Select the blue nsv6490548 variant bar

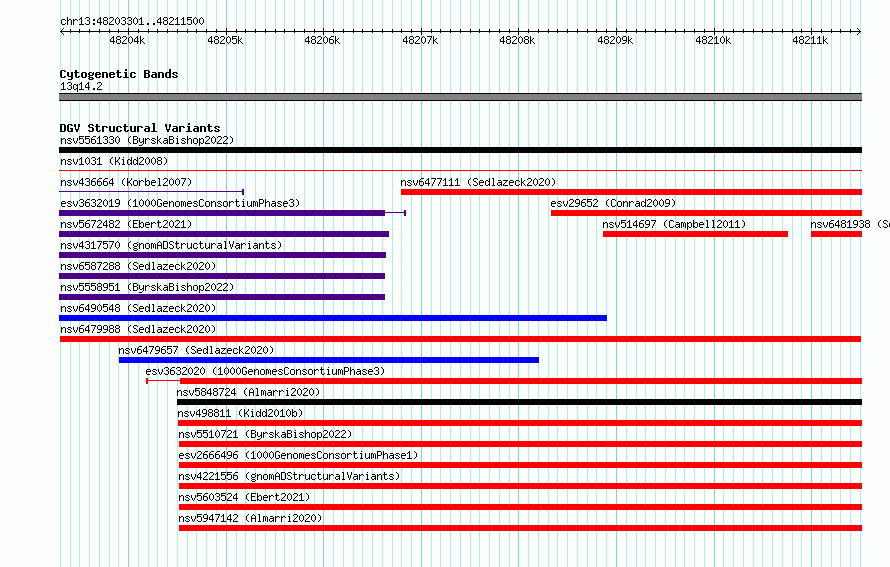click(x=333, y=318)
